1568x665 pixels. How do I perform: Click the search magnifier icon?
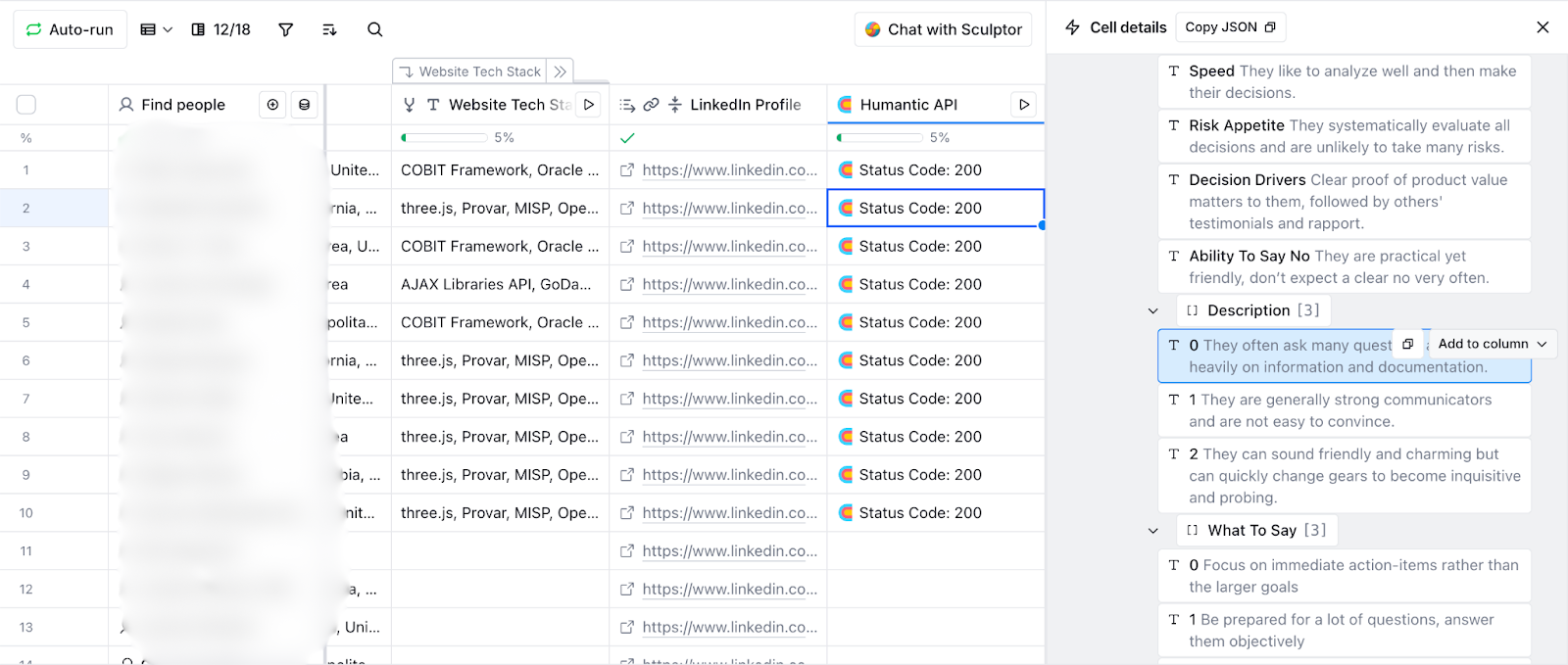(x=374, y=29)
